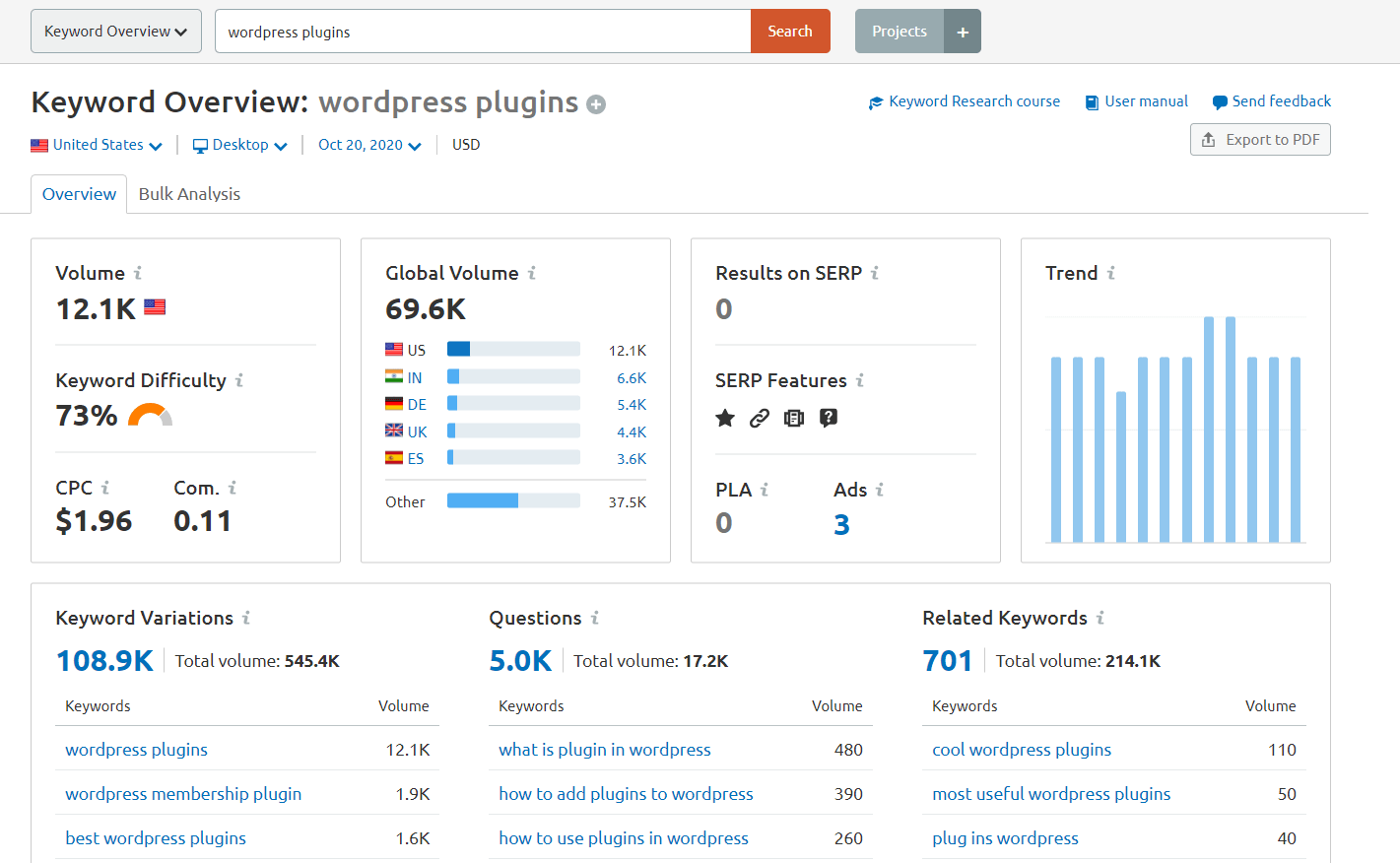
Task: Click the Other global volume bar
Action: tap(513, 500)
